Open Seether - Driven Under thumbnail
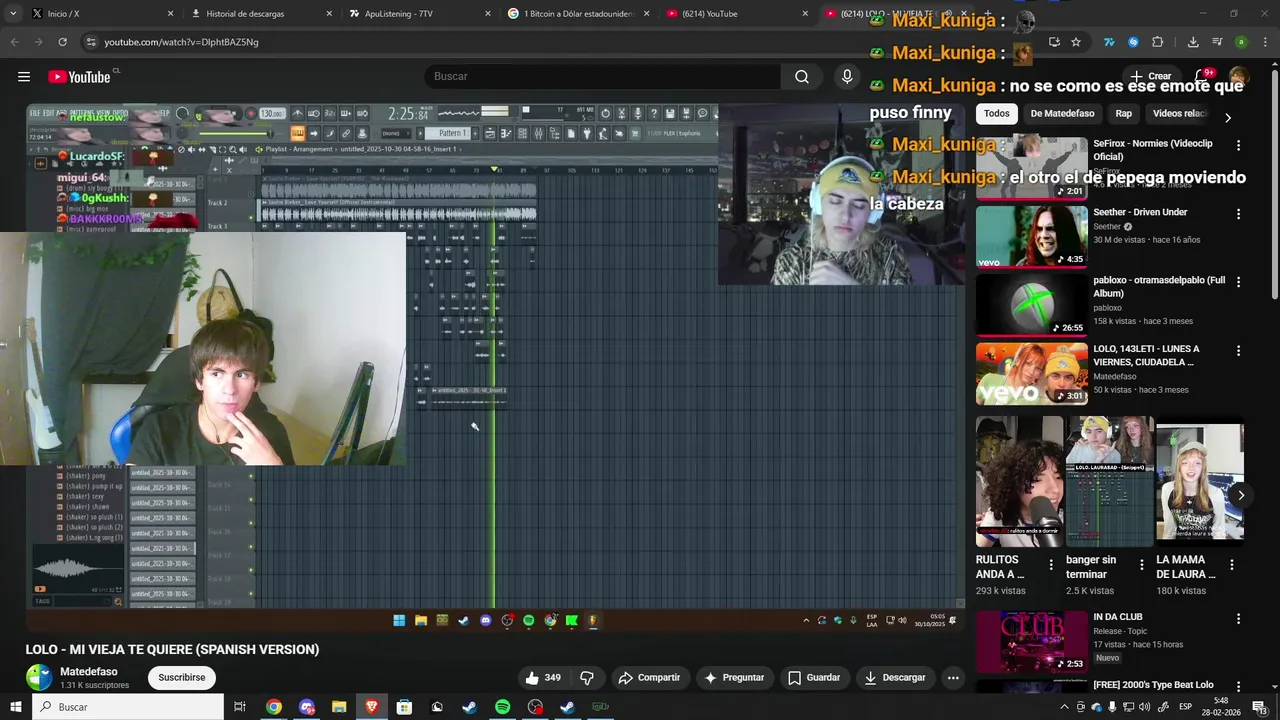Image resolution: width=1280 pixels, height=720 pixels. pos(1031,237)
